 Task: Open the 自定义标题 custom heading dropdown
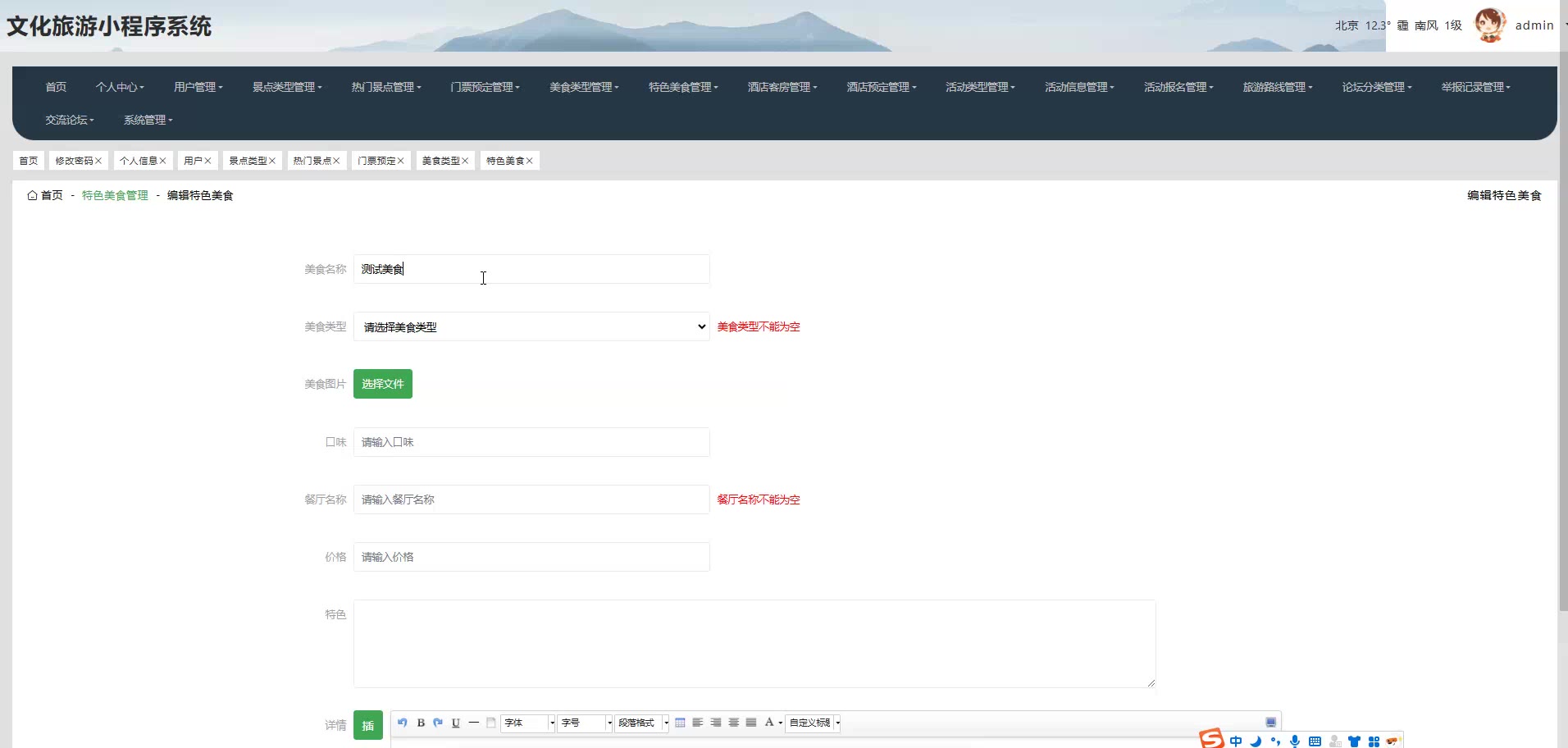(x=814, y=723)
